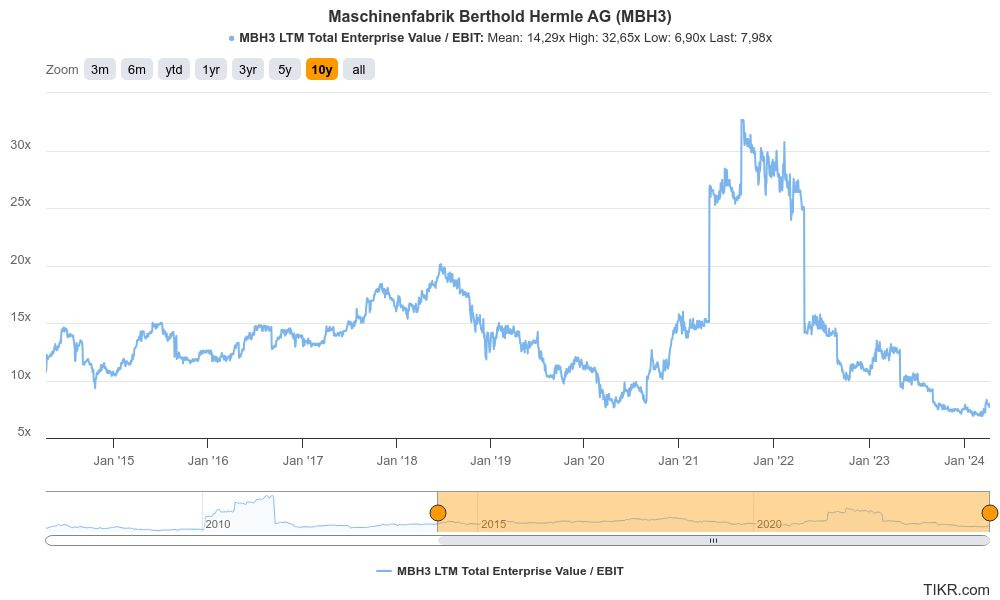
Task: Choose the 3yr zoom range
Action: (x=247, y=70)
